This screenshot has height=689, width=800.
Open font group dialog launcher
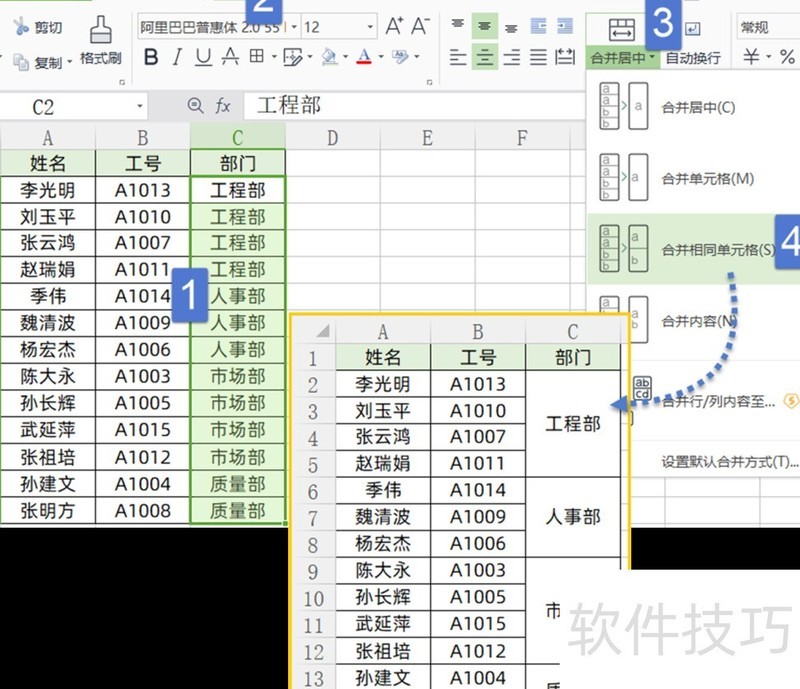[x=429, y=82]
